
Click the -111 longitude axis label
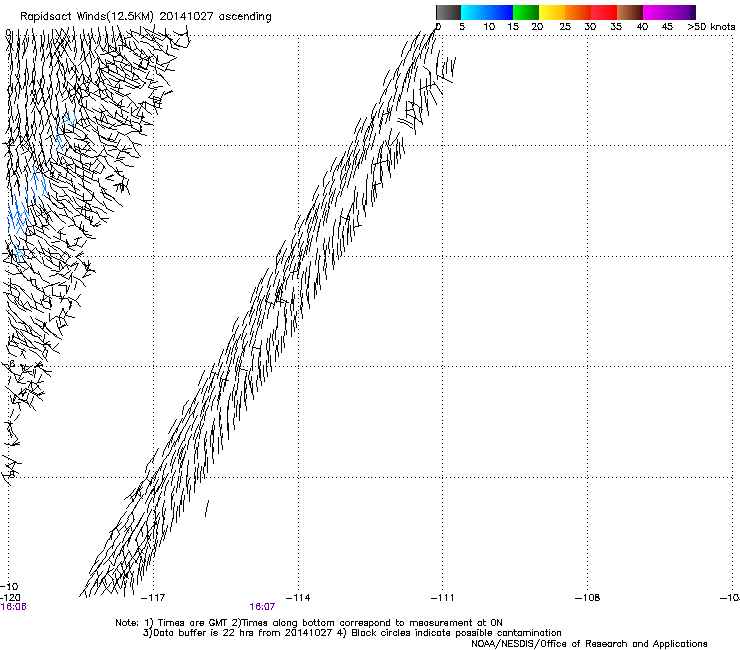click(443, 598)
